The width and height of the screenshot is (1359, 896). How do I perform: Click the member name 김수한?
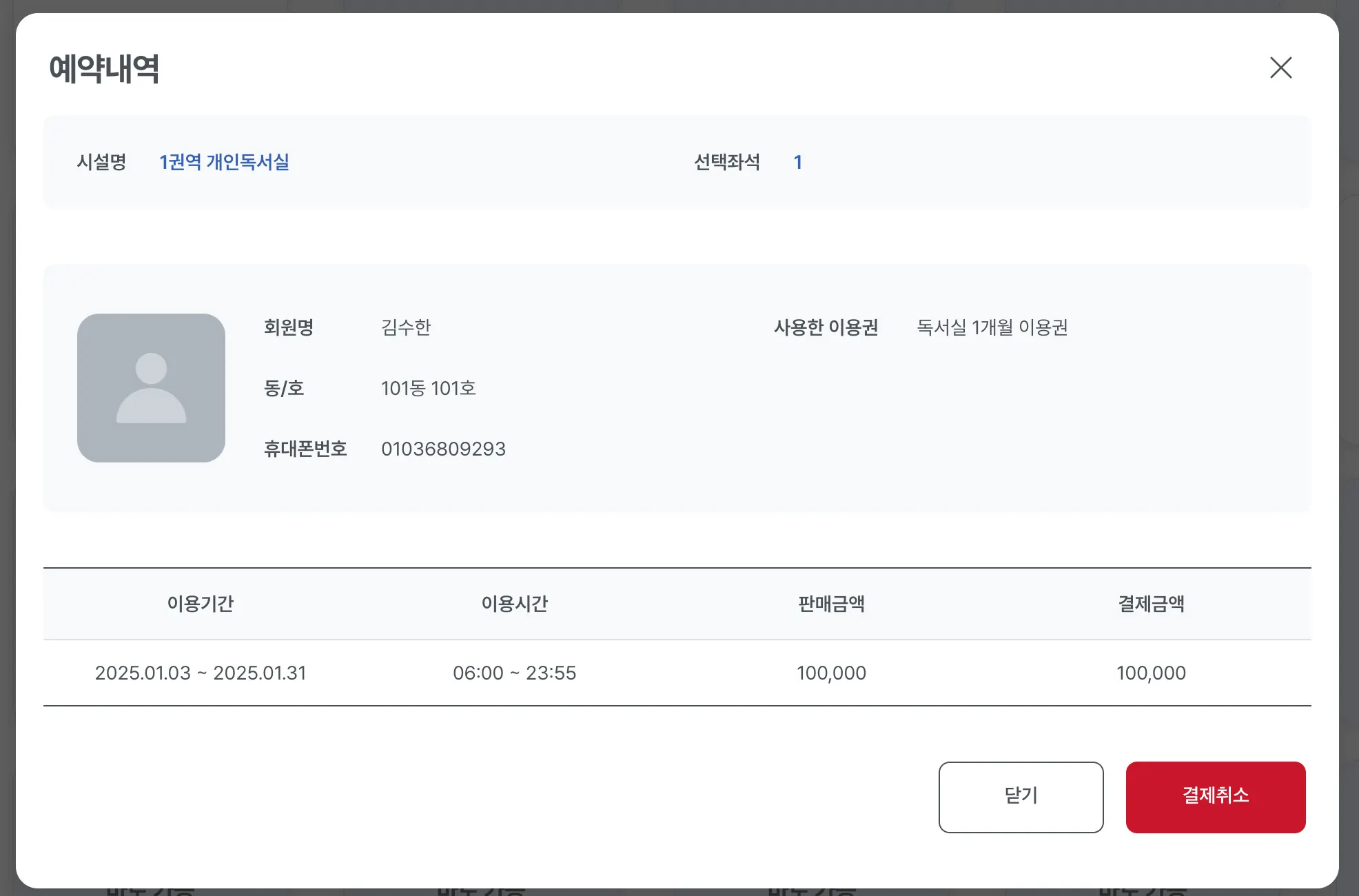pyautogui.click(x=406, y=327)
